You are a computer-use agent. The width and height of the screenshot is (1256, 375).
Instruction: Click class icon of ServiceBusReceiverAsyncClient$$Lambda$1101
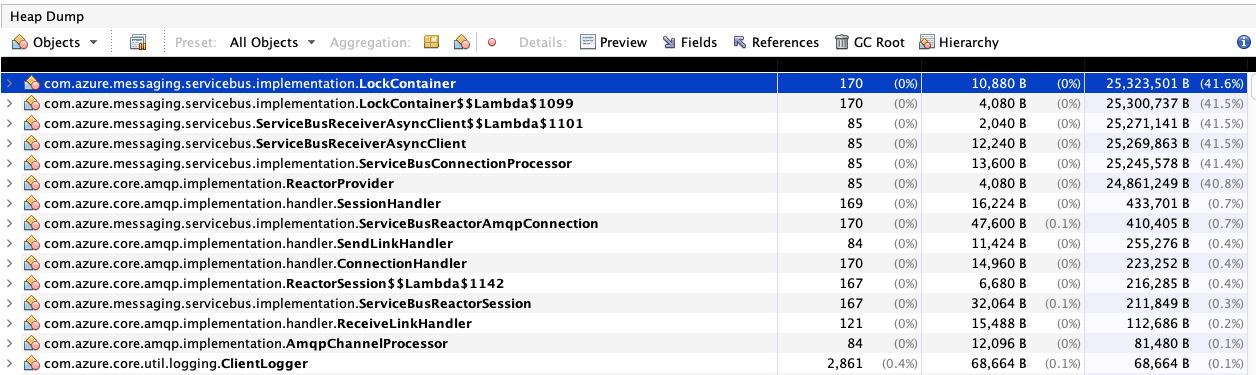(31, 124)
